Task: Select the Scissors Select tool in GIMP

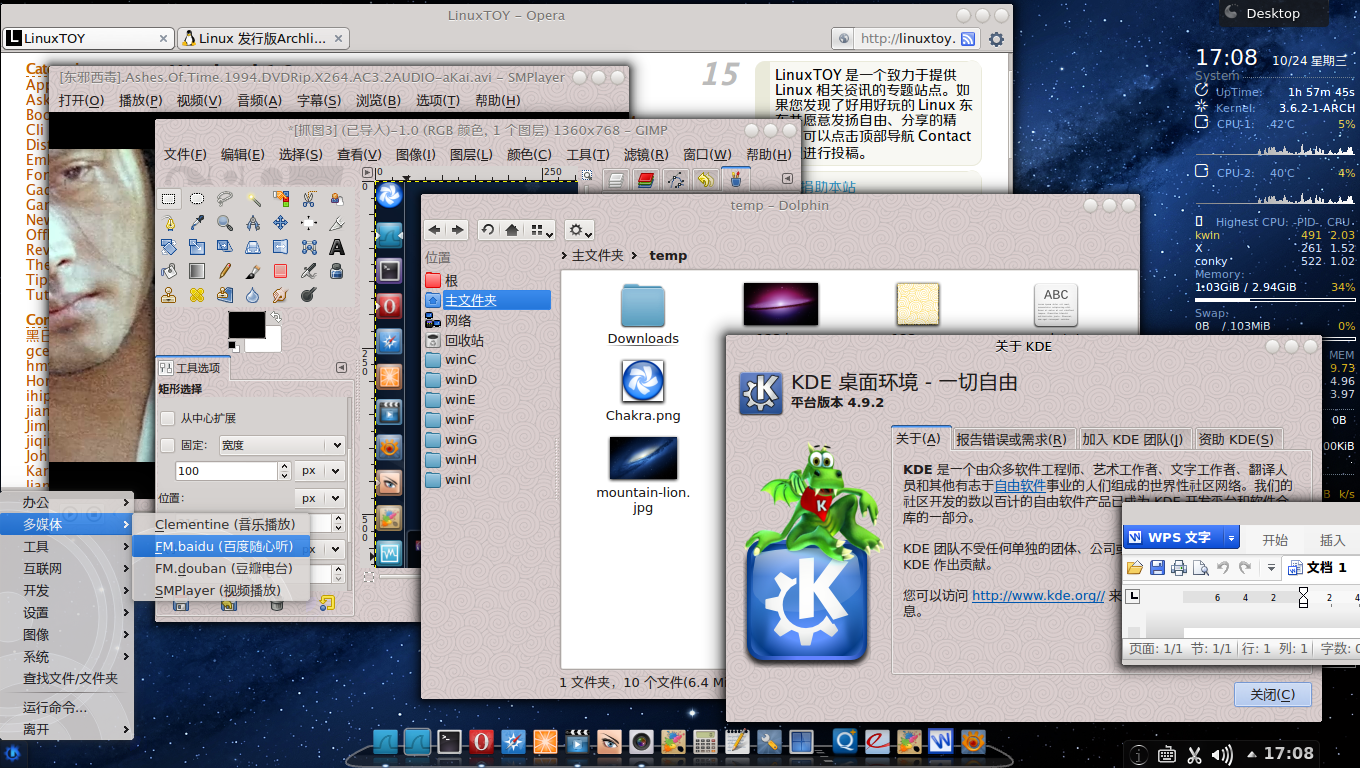Action: tap(309, 199)
